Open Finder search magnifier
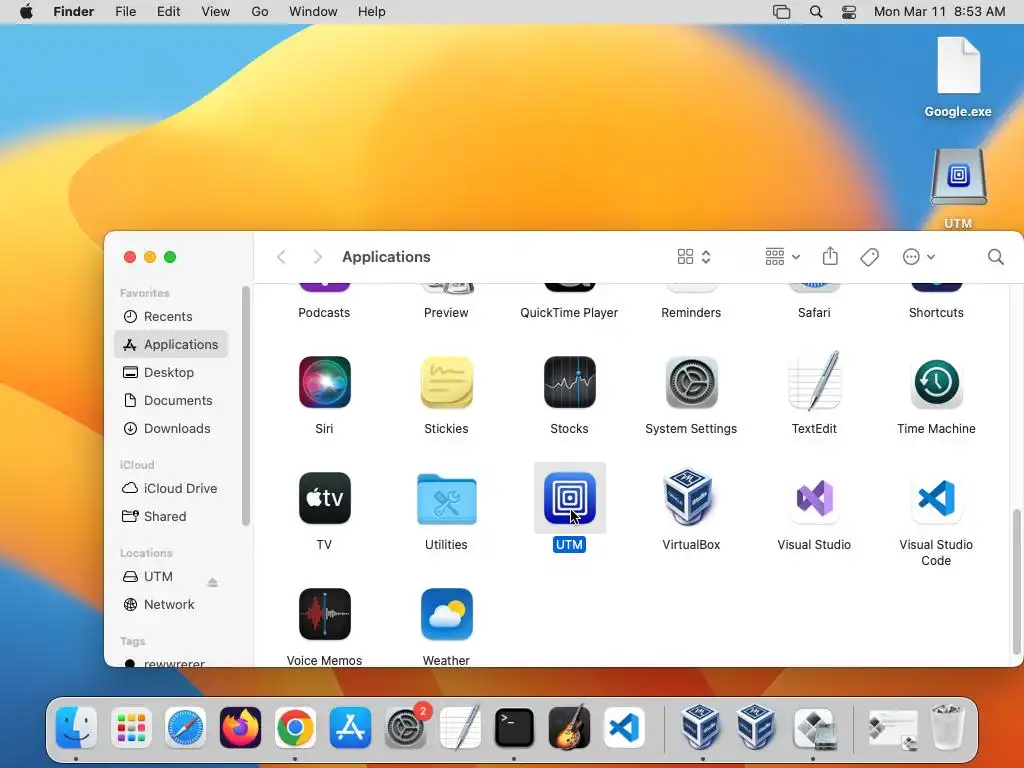The height and width of the screenshot is (768, 1024). (995, 257)
